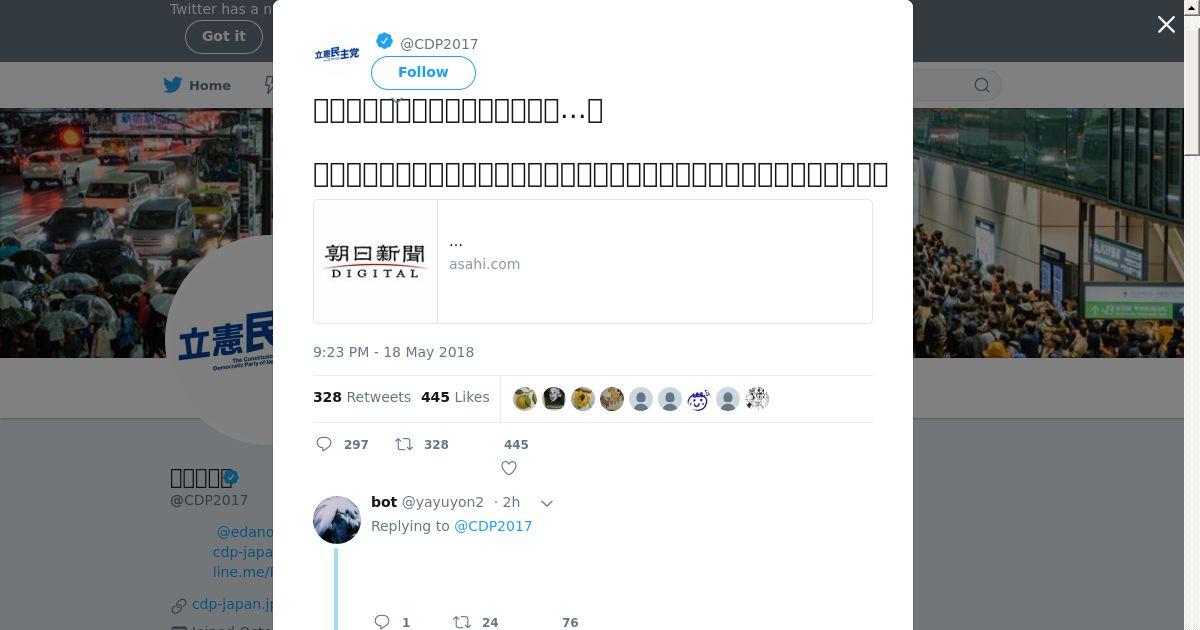
Task: Follow the @CDP2017 account
Action: [423, 72]
